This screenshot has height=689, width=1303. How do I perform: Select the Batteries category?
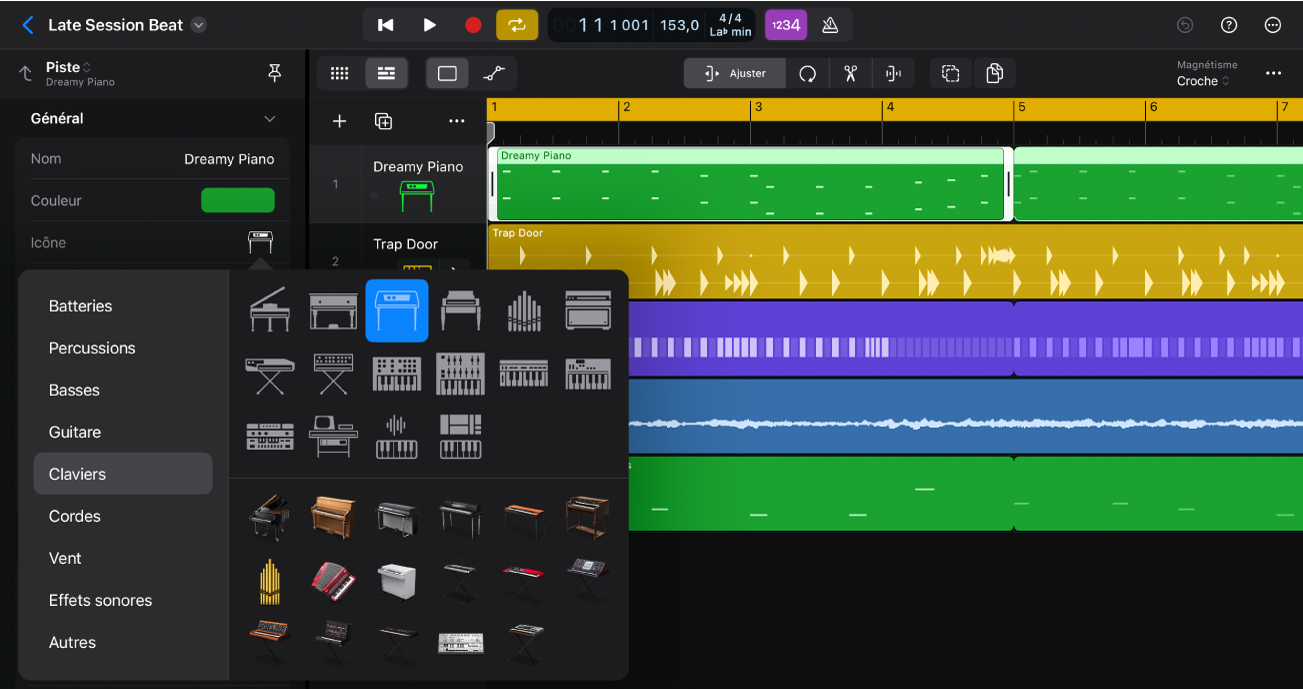tap(80, 306)
